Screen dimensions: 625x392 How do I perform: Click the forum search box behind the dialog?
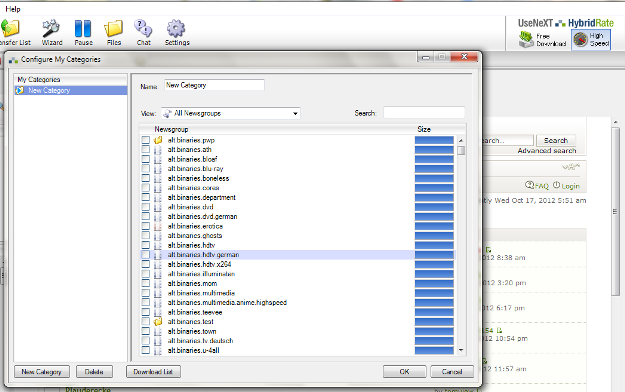508,140
